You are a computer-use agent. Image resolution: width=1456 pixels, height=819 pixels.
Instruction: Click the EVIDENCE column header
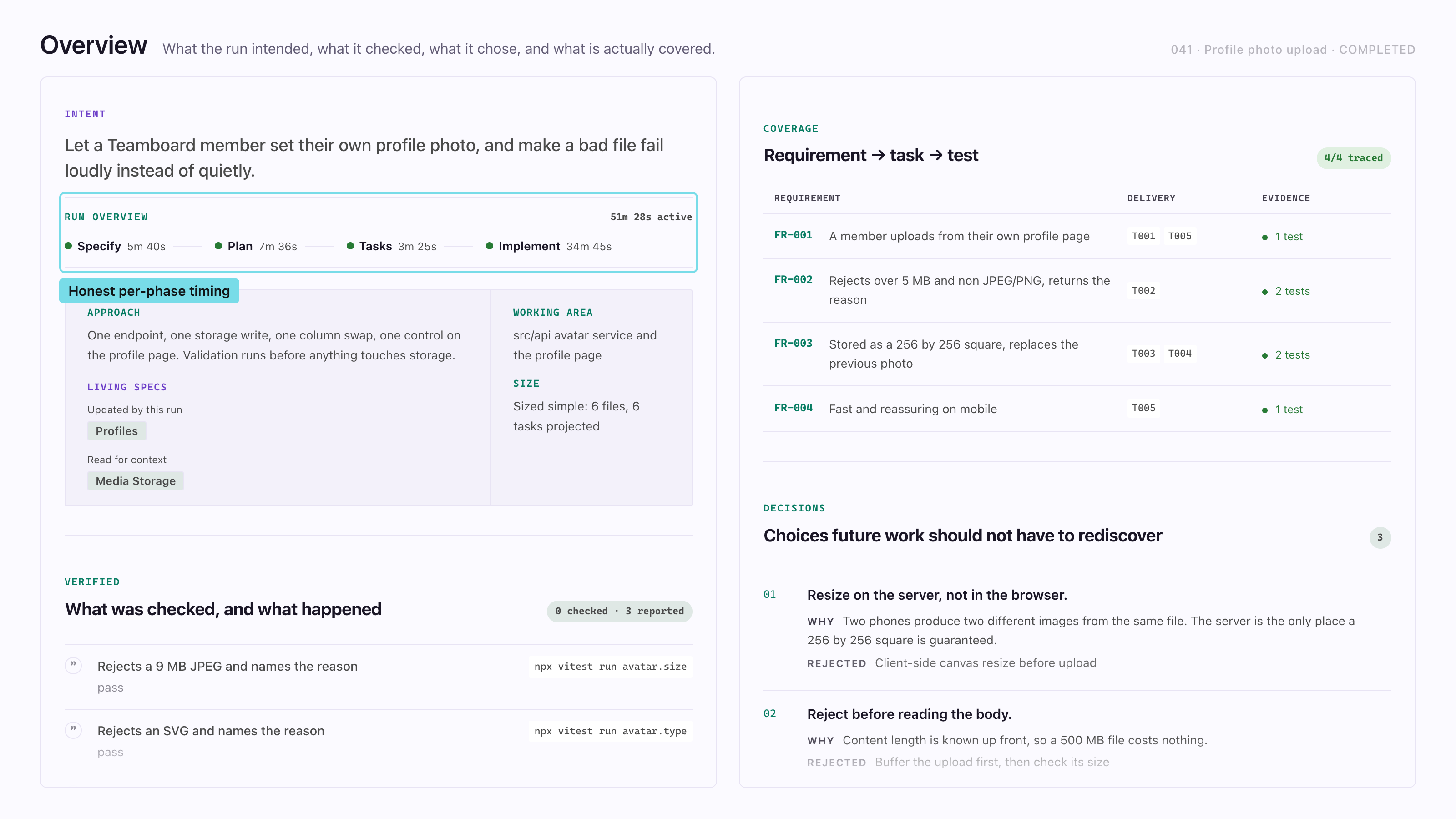(1286, 198)
